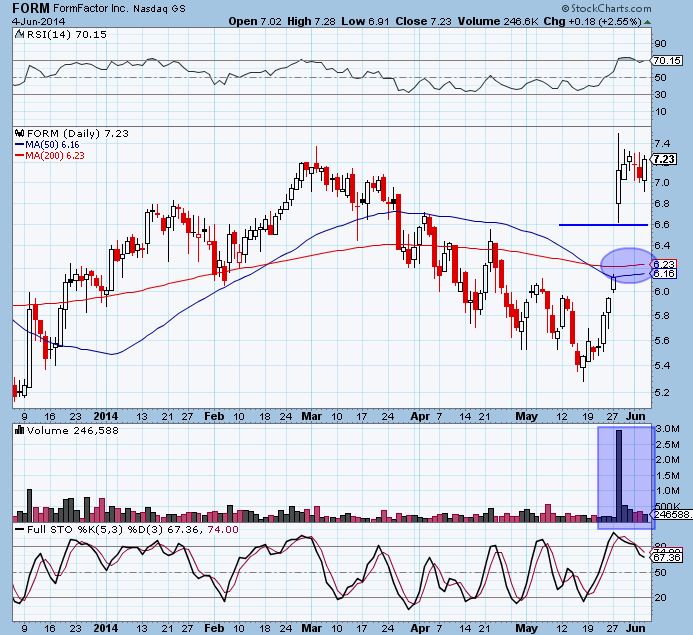The width and height of the screenshot is (693, 635).
Task: Click the Jun label on bottom stochastic axis
Action: [636, 627]
